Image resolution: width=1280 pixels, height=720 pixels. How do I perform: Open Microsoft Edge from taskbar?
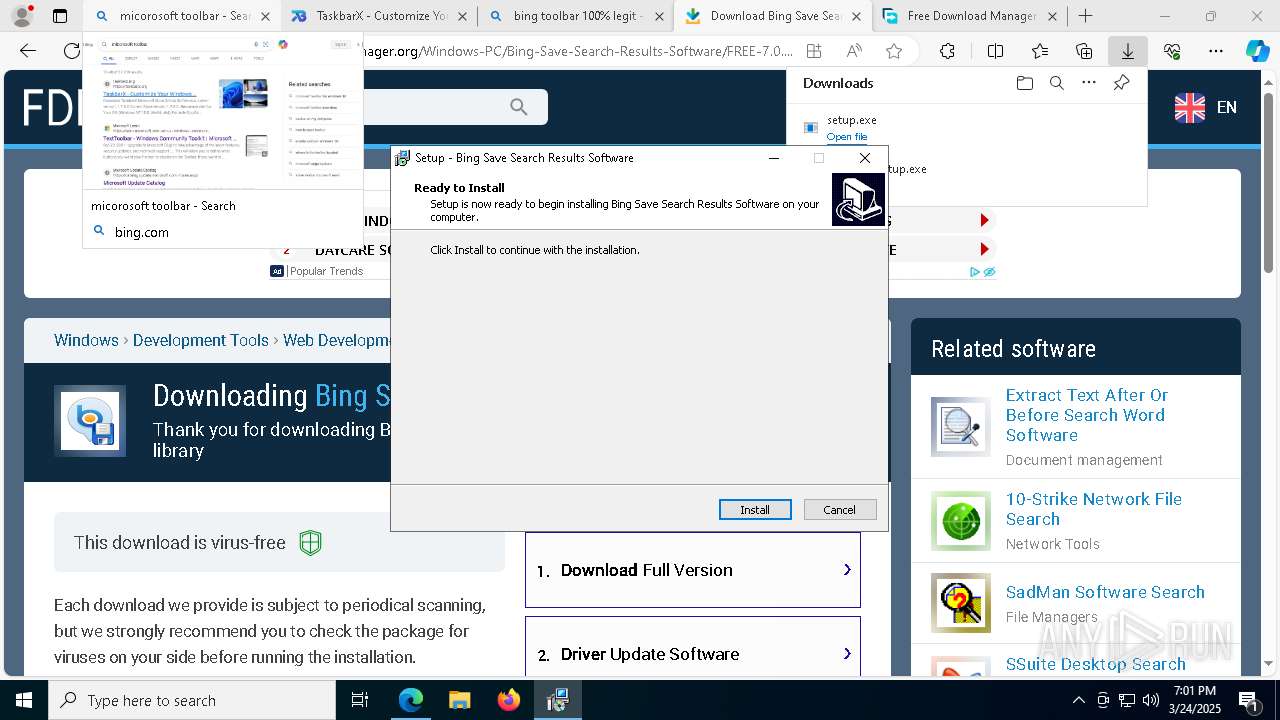[x=411, y=700]
